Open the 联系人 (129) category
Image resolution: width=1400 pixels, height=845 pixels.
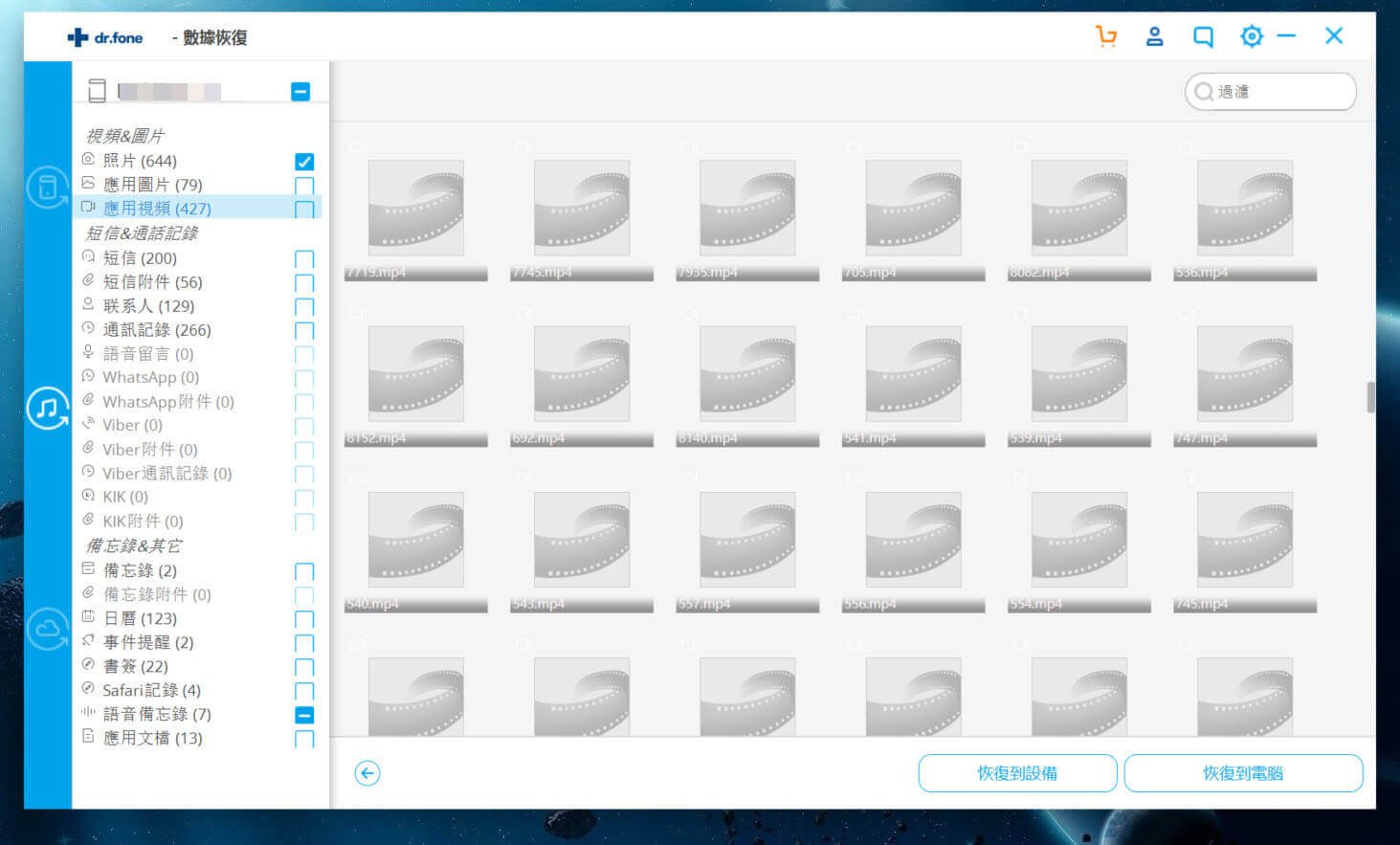point(148,306)
